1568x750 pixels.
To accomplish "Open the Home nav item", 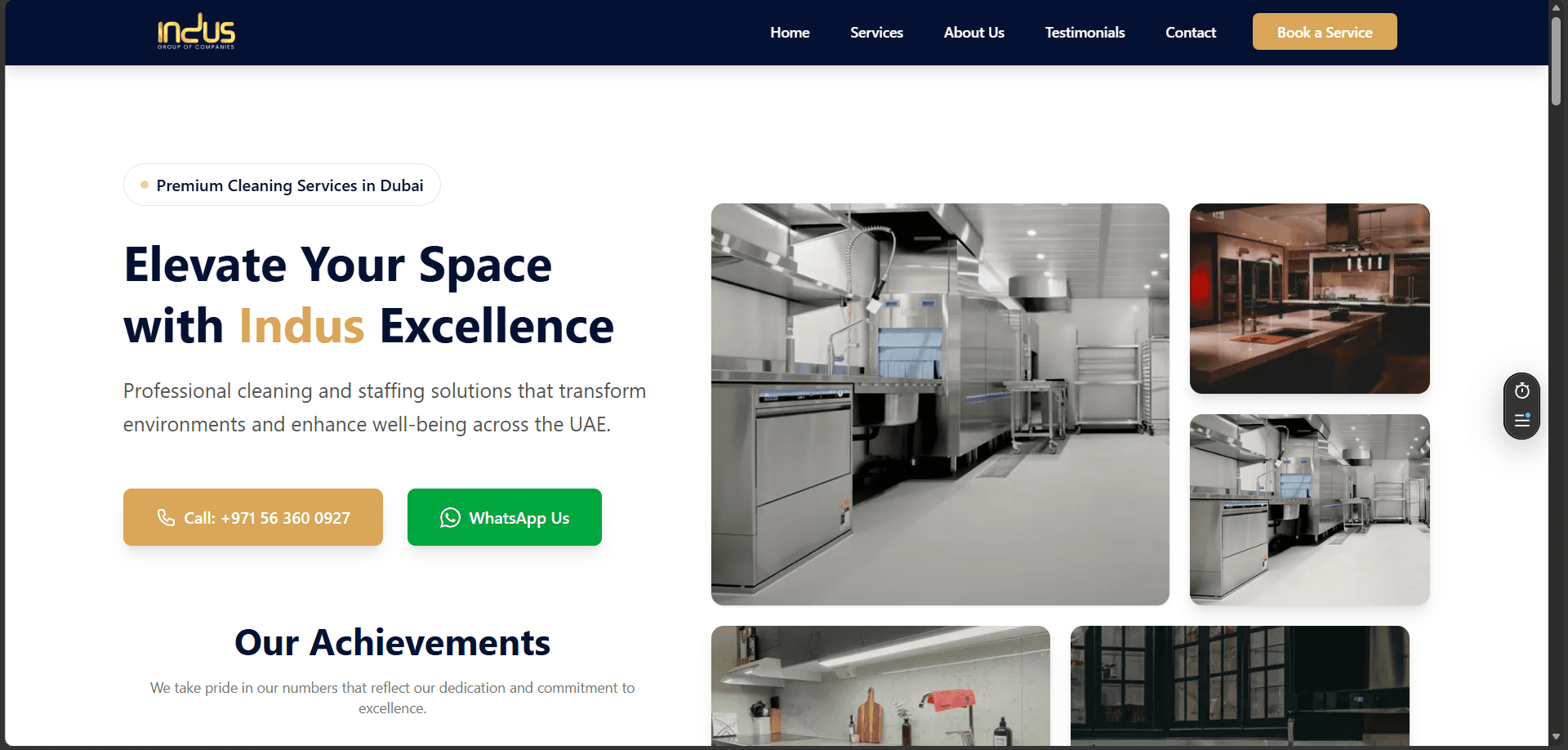I will point(790,33).
